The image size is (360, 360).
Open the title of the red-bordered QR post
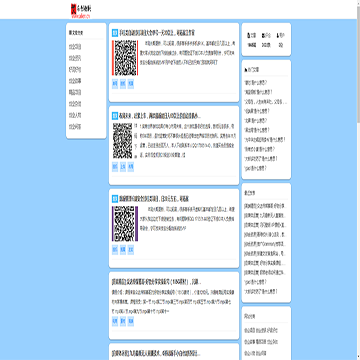click(x=157, y=33)
